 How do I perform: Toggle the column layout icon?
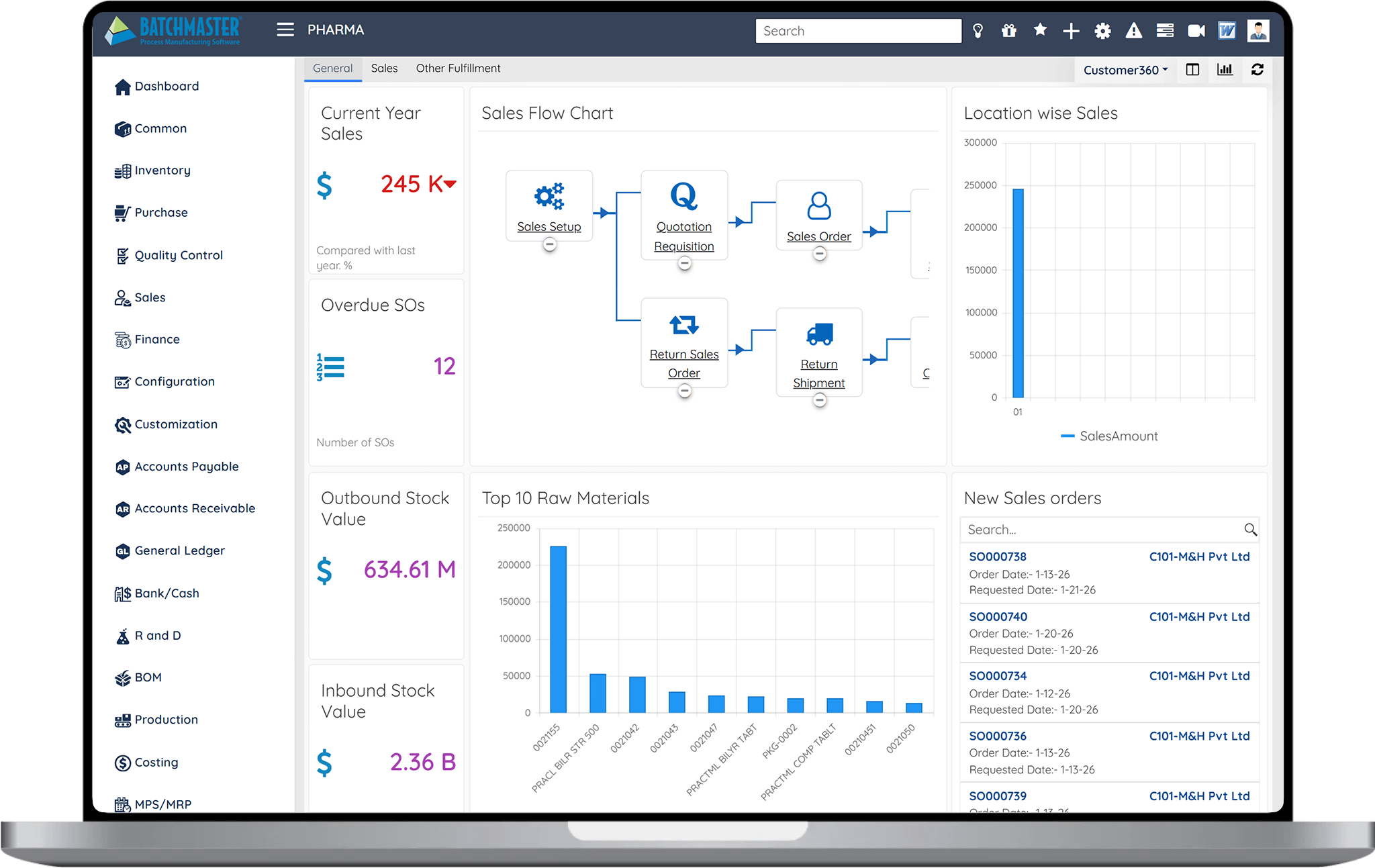pos(1192,69)
